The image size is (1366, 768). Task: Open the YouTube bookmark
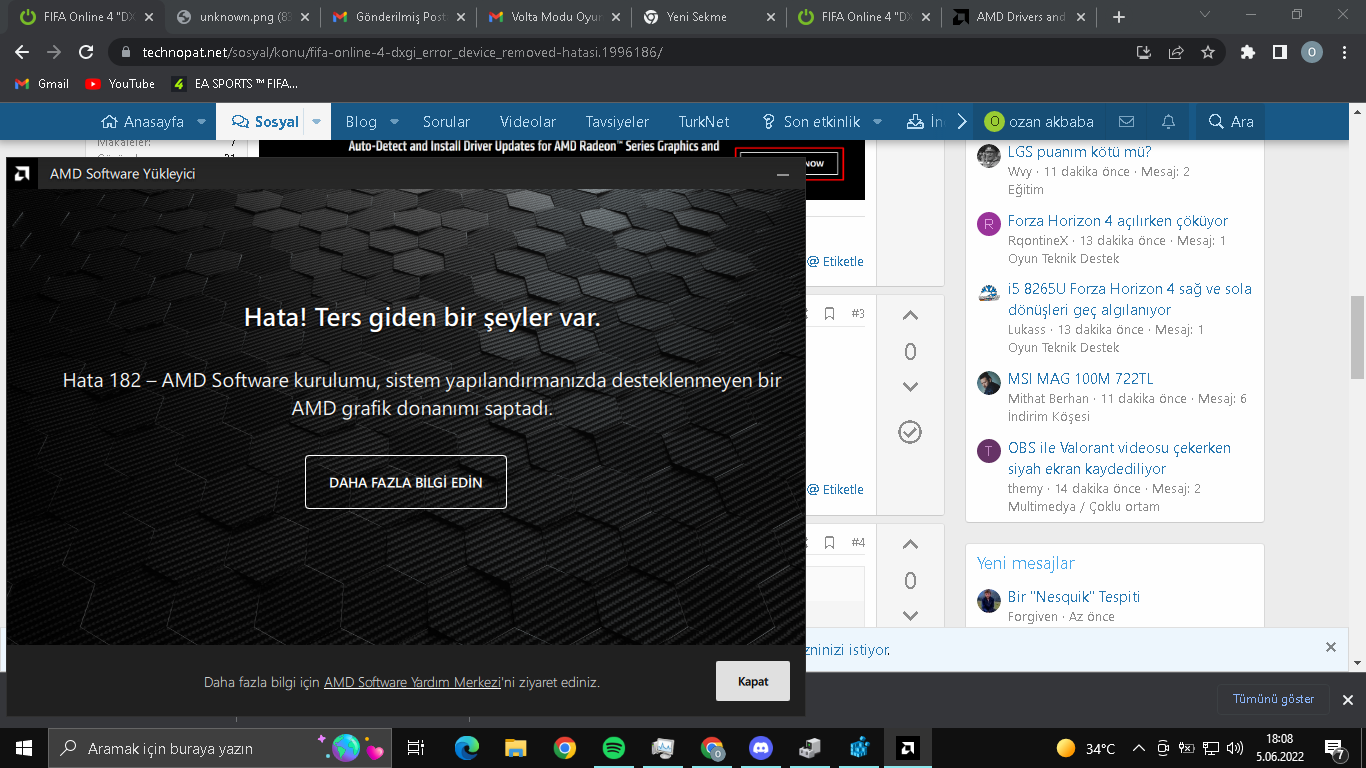click(120, 84)
